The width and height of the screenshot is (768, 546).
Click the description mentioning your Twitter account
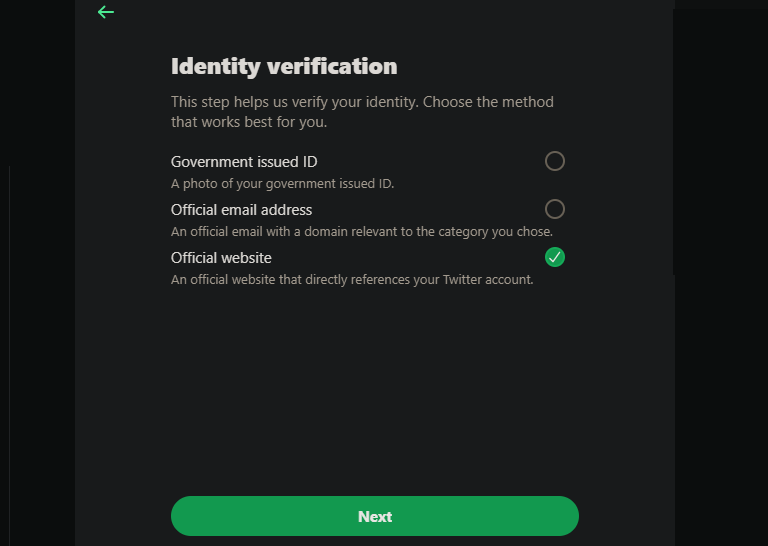[x=352, y=280]
